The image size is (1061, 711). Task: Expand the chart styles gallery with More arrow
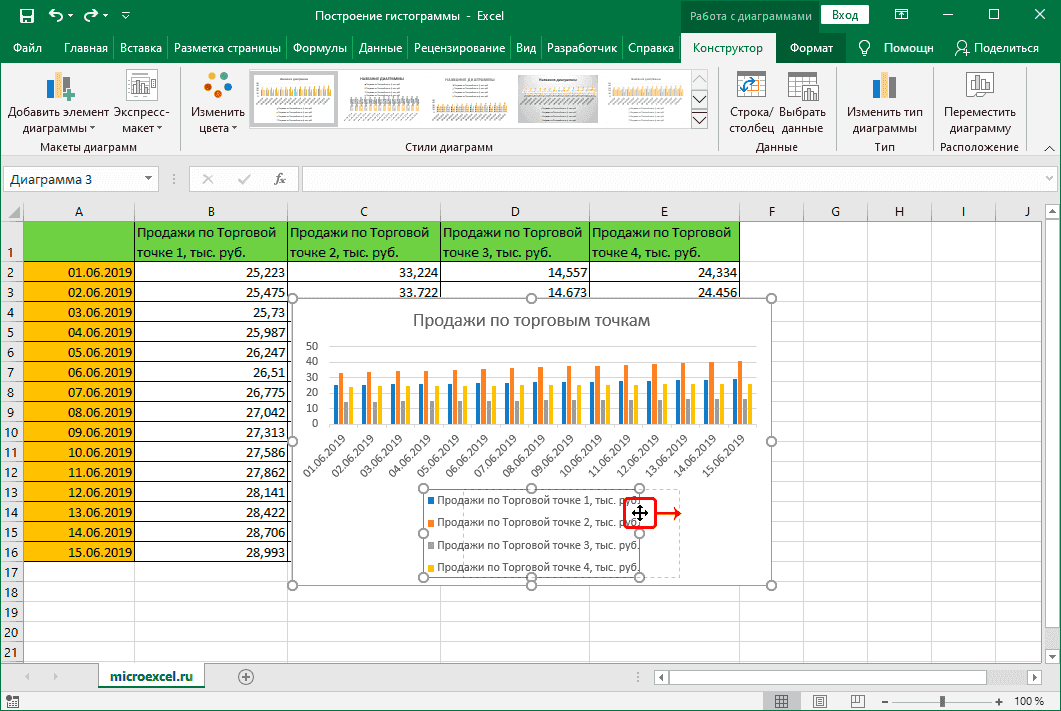click(700, 119)
